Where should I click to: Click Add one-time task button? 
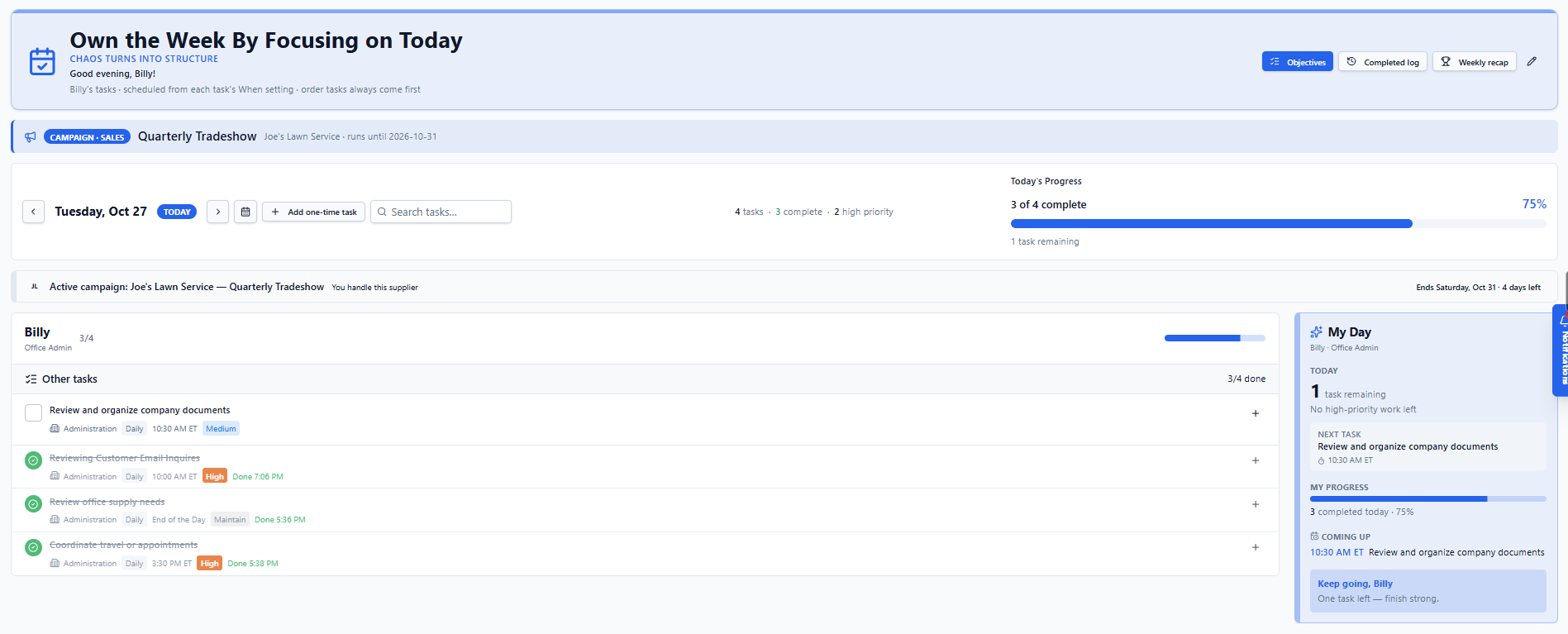[313, 212]
